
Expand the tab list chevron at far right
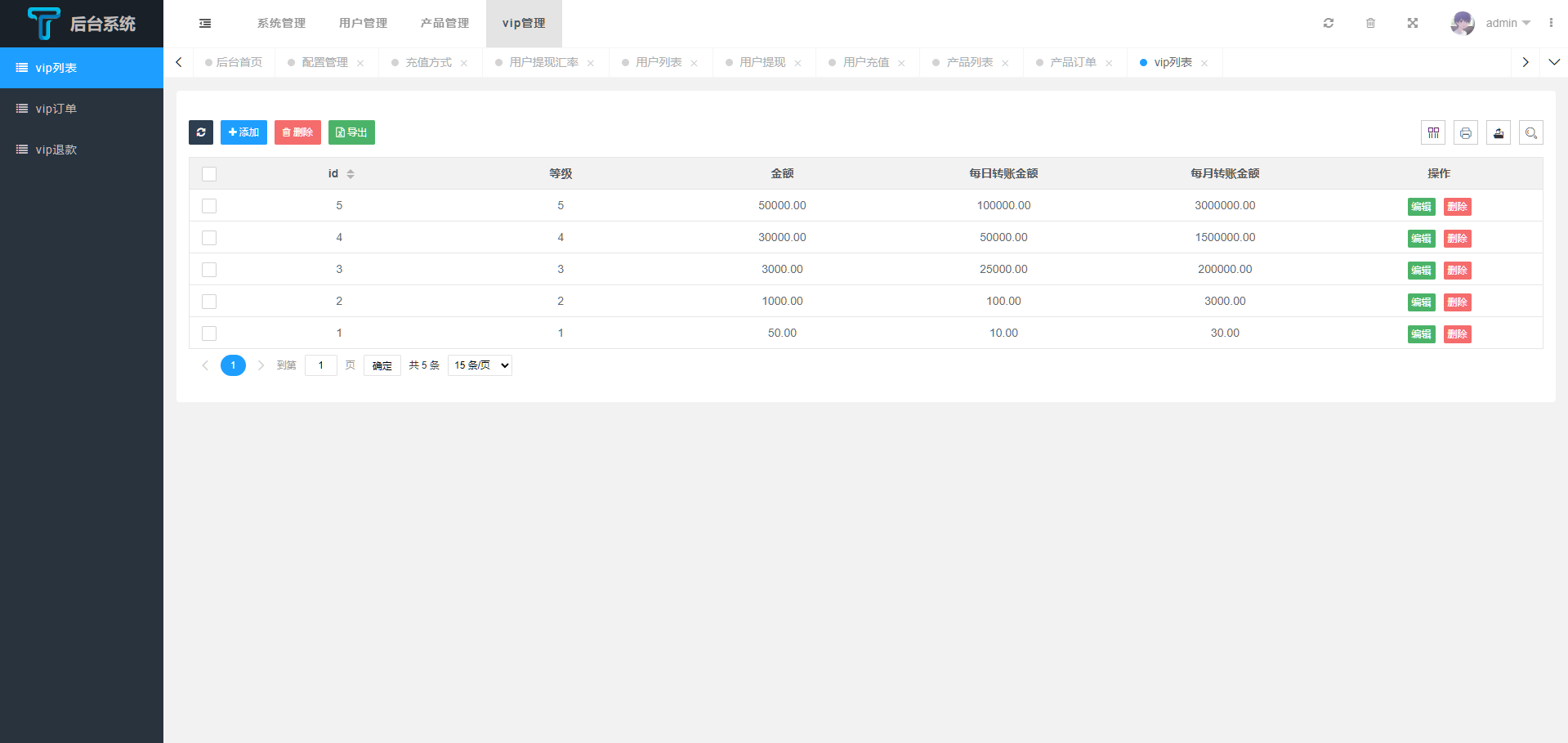pos(1554,62)
